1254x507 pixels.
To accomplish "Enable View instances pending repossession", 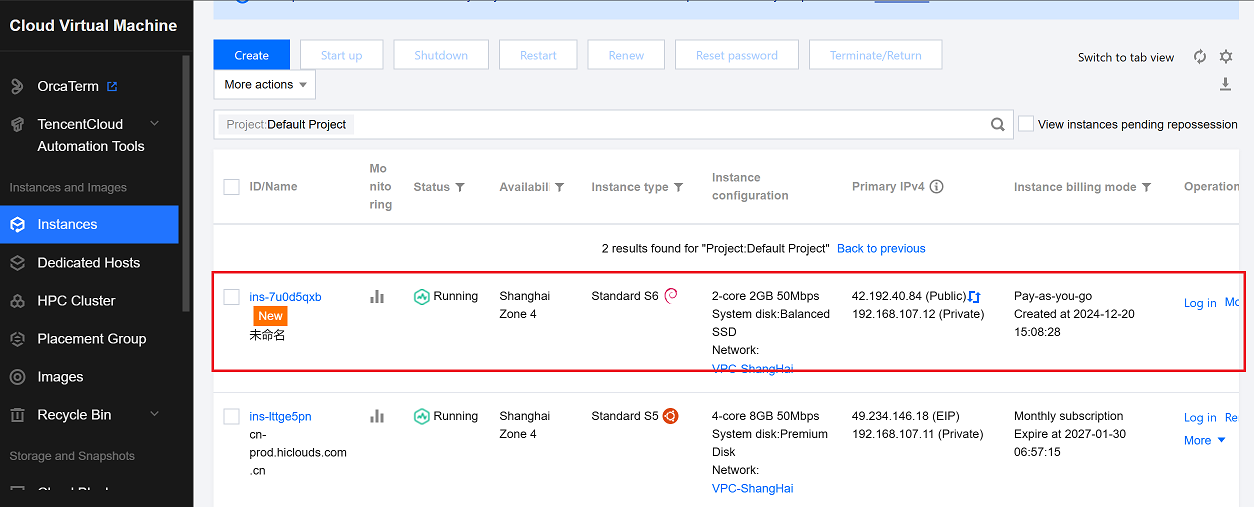I will (x=1026, y=124).
